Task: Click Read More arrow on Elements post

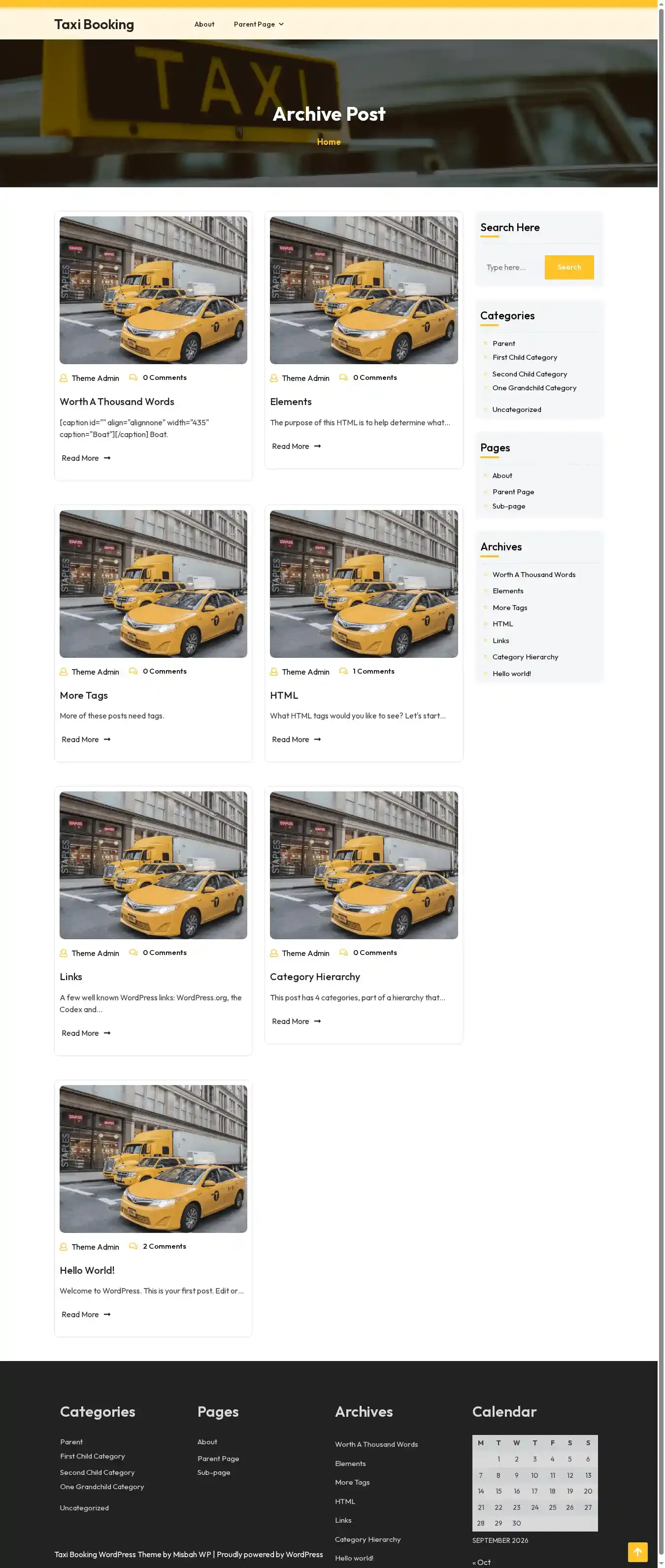Action: click(318, 446)
